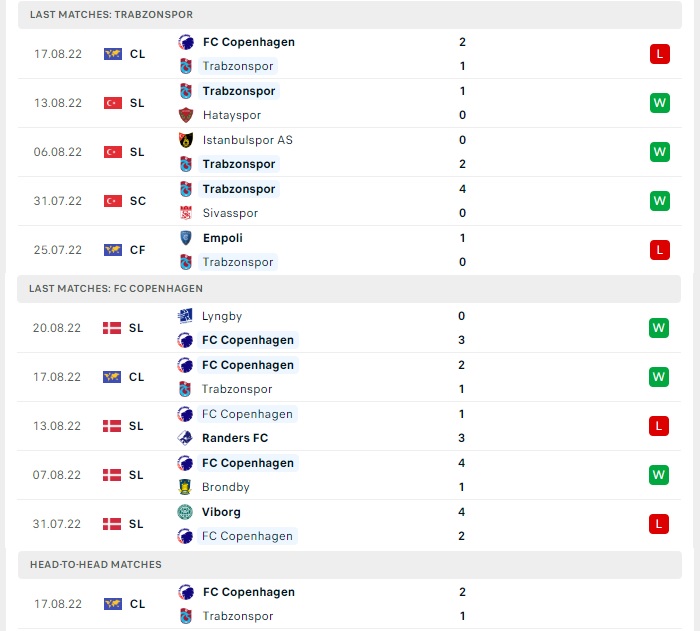Open the 31.07.22 Trabzonspor vs Sivasspor match row
The width and height of the screenshot is (700, 631).
pyautogui.click(x=350, y=201)
